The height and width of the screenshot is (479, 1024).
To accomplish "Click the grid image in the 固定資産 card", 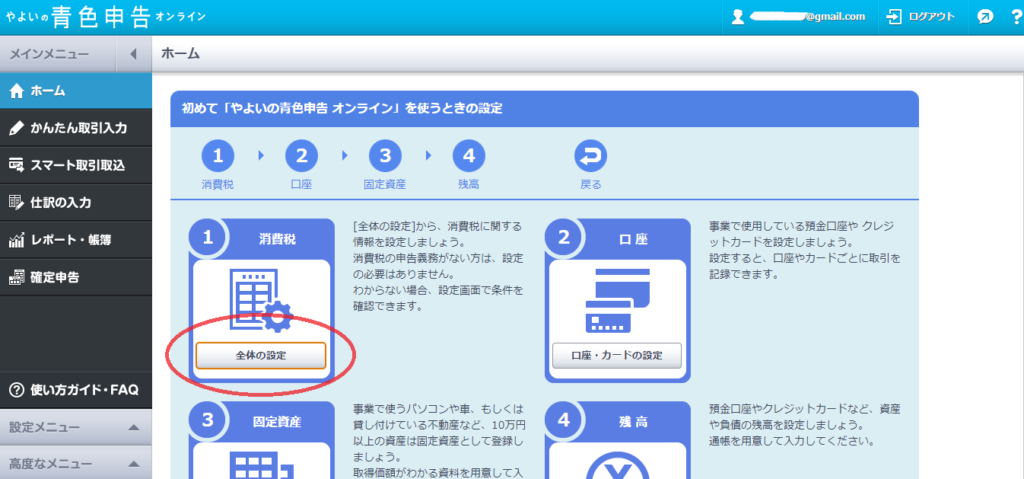I will point(263,465).
